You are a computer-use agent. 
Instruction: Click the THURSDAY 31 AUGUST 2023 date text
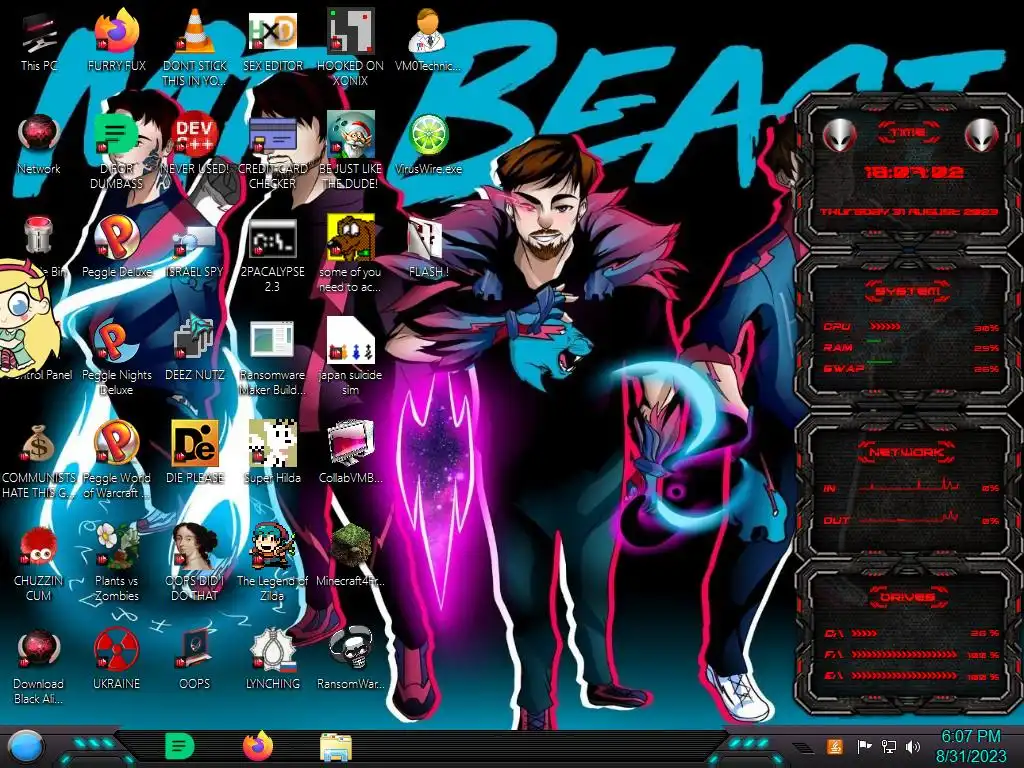[x=908, y=212]
